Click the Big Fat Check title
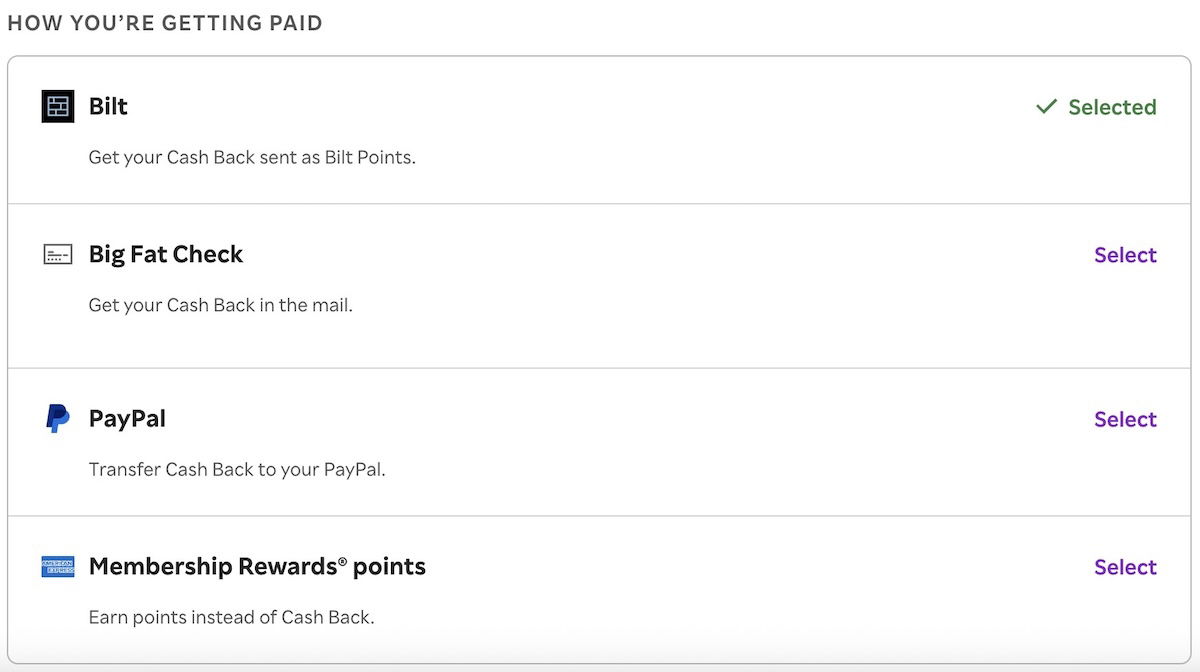Screen dimensions: 1200x672 (166, 255)
